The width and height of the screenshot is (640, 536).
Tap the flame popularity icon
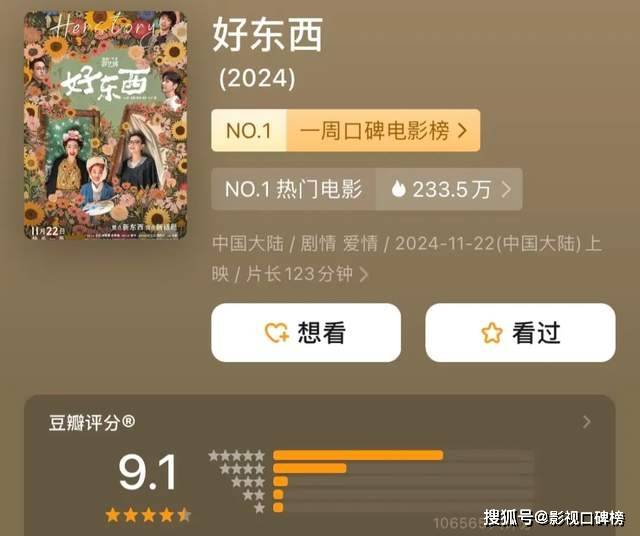tap(398, 189)
